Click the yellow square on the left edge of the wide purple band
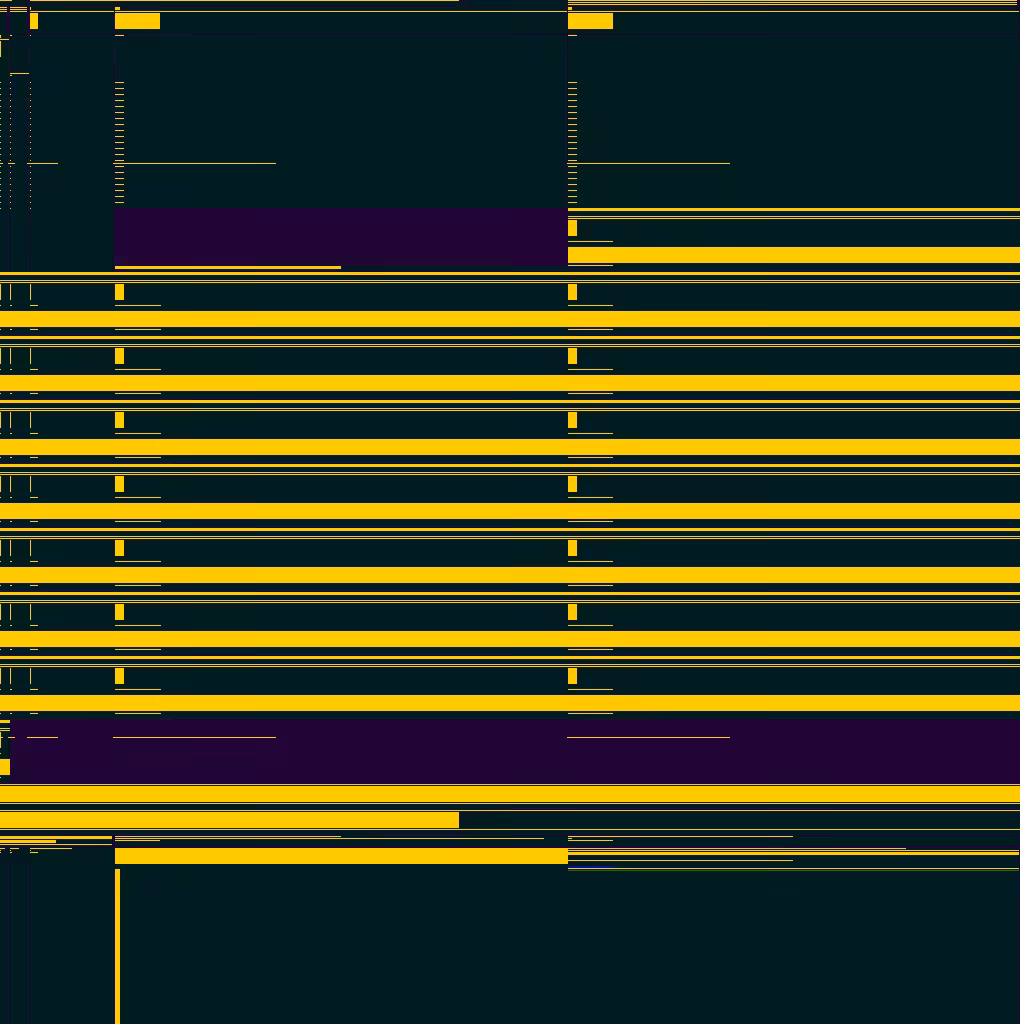This screenshot has height=1024, width=1020. tap(5, 767)
